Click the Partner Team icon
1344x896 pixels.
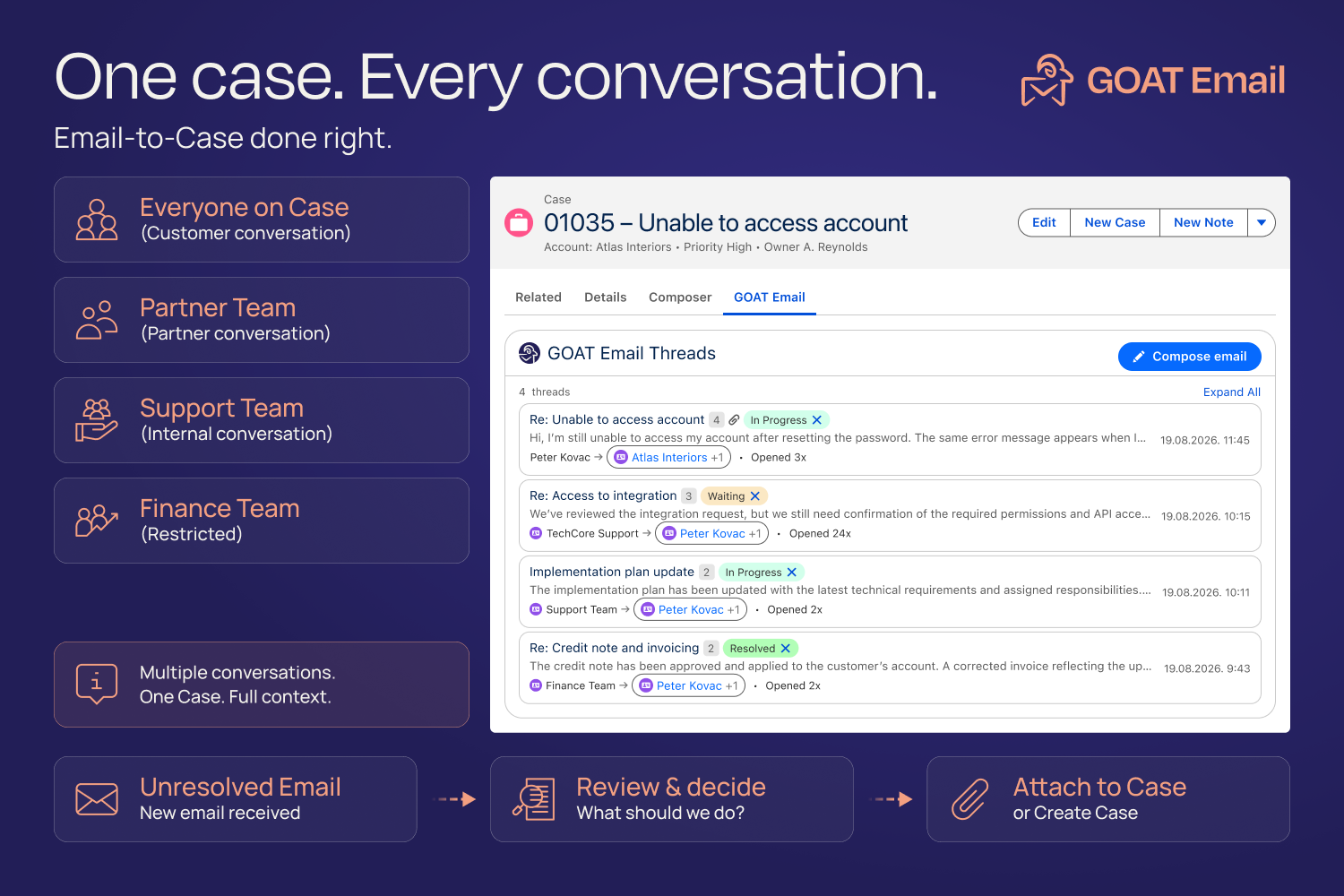coord(97,320)
